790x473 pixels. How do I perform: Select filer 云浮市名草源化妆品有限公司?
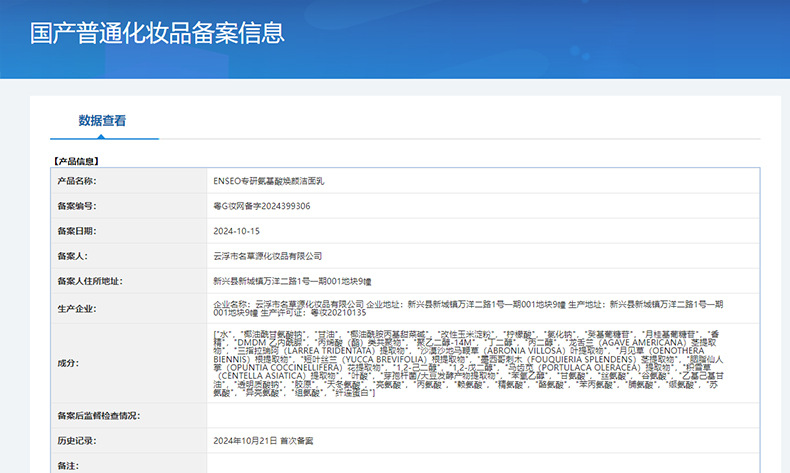tap(268, 256)
